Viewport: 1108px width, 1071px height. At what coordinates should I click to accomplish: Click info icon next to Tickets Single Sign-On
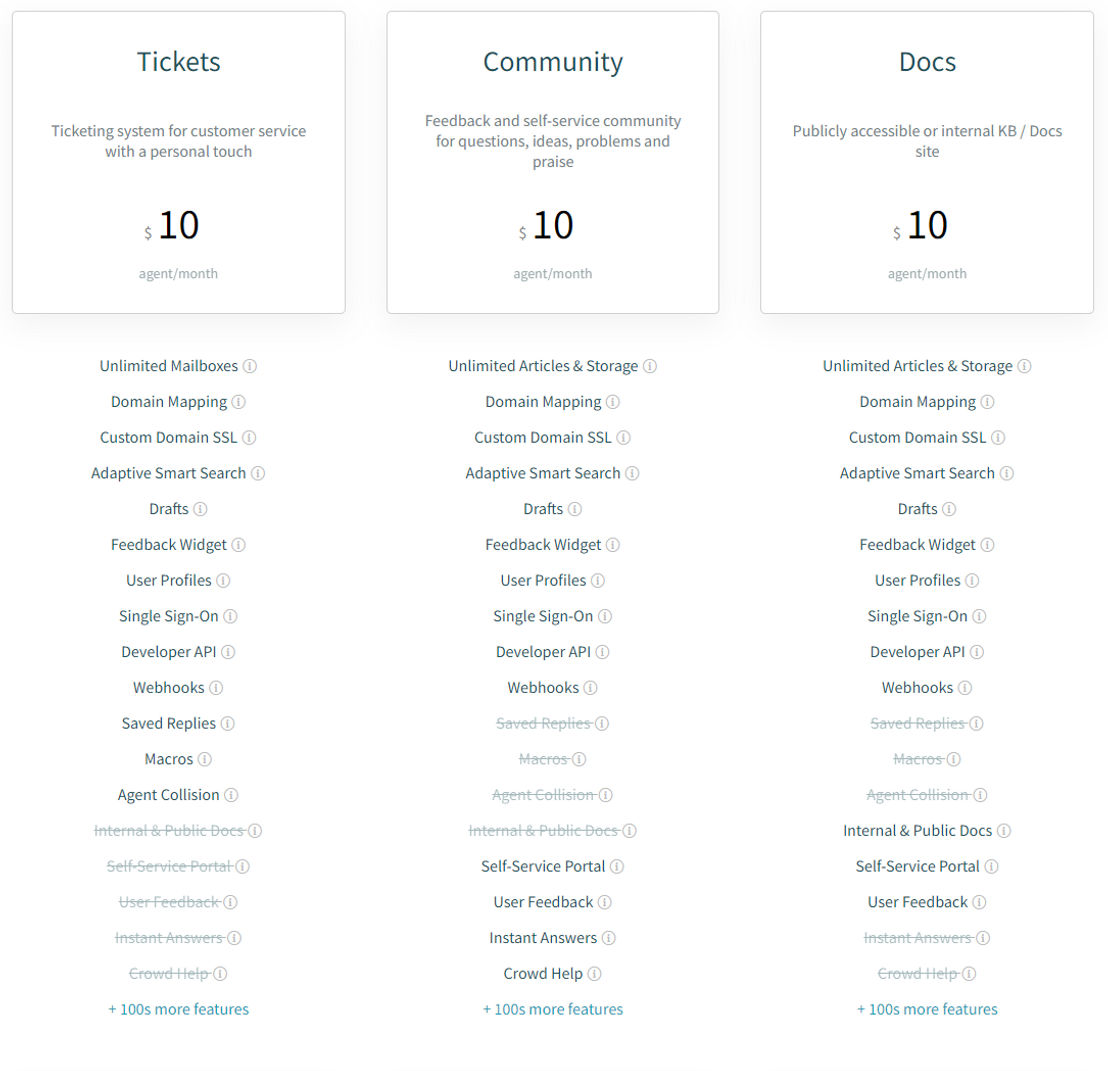coord(230,616)
